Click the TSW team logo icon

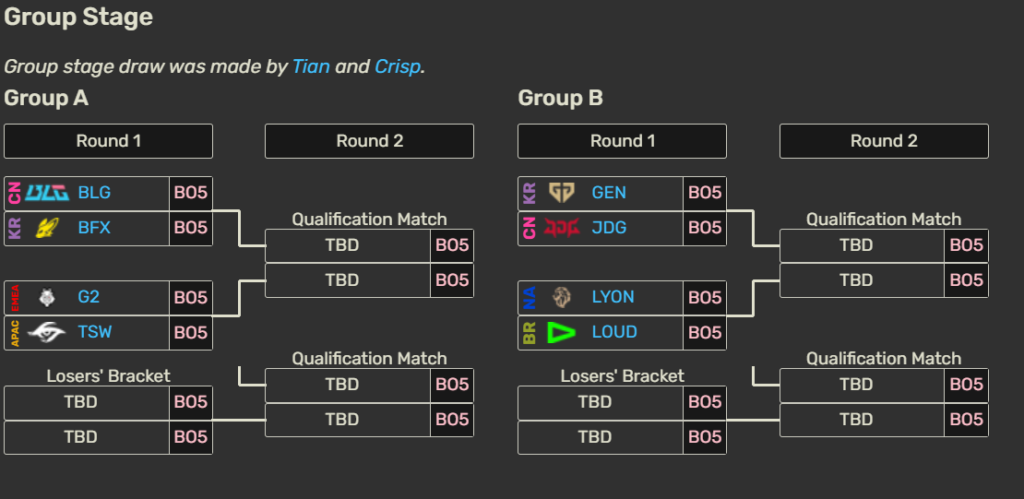(x=47, y=332)
